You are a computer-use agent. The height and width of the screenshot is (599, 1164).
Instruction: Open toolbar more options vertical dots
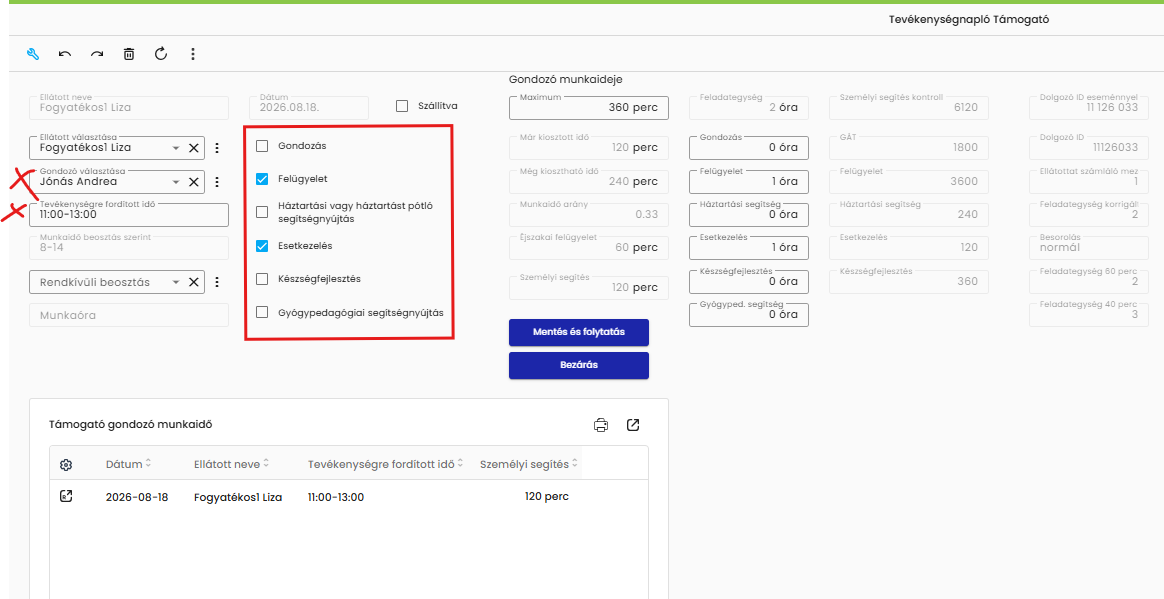tap(193, 54)
